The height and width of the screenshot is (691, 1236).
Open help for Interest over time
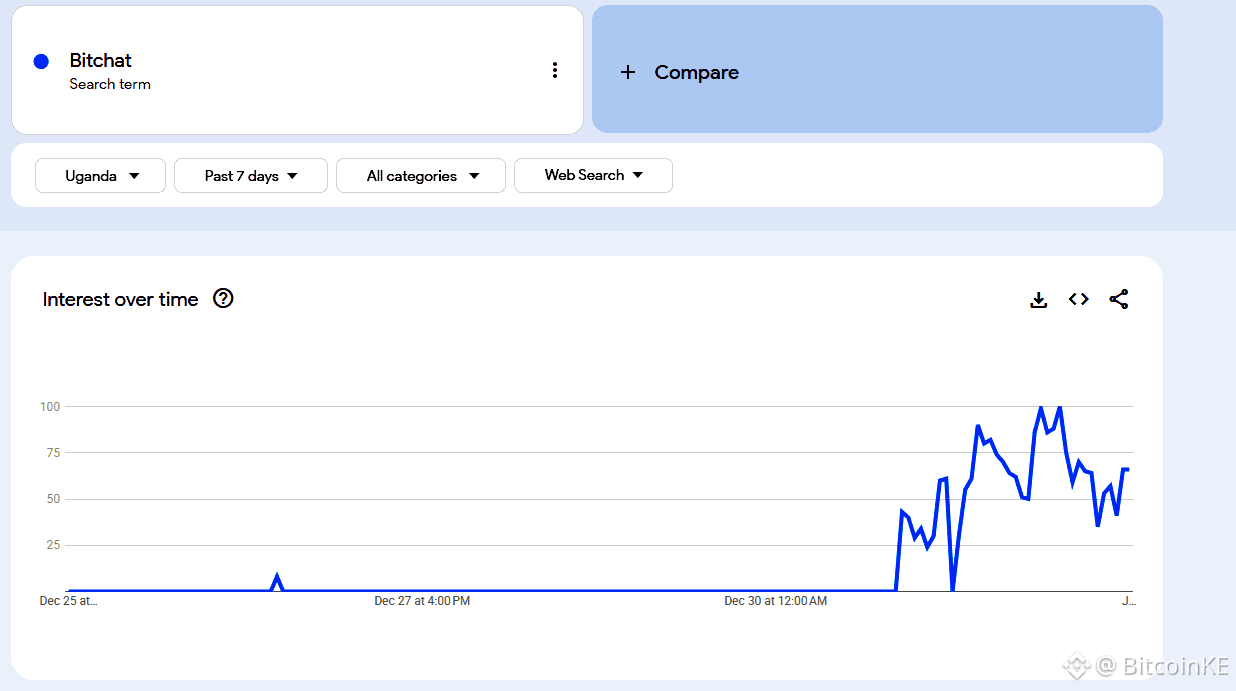point(223,298)
